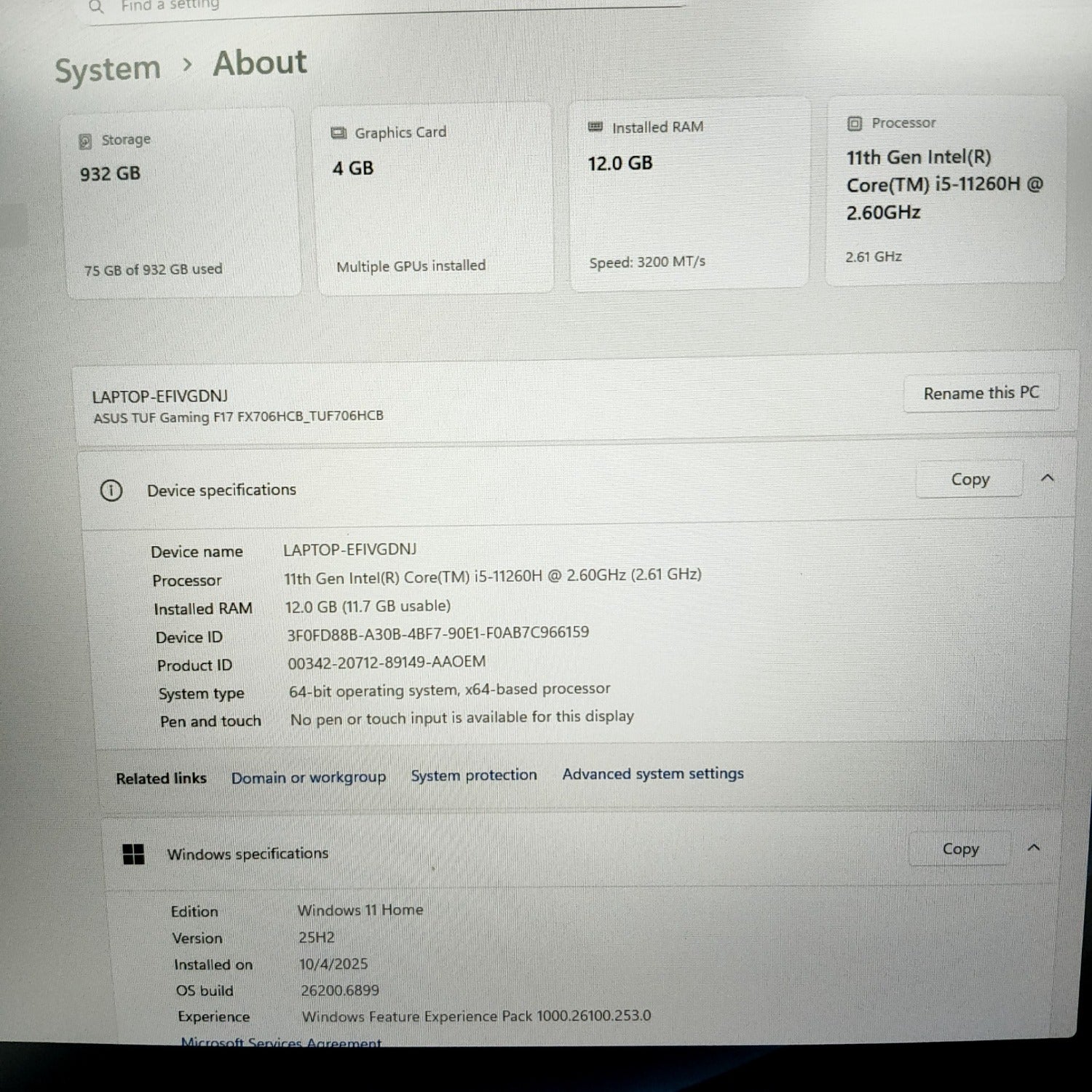Screen dimensions: 1092x1092
Task: Open System protection settings
Action: click(x=474, y=775)
